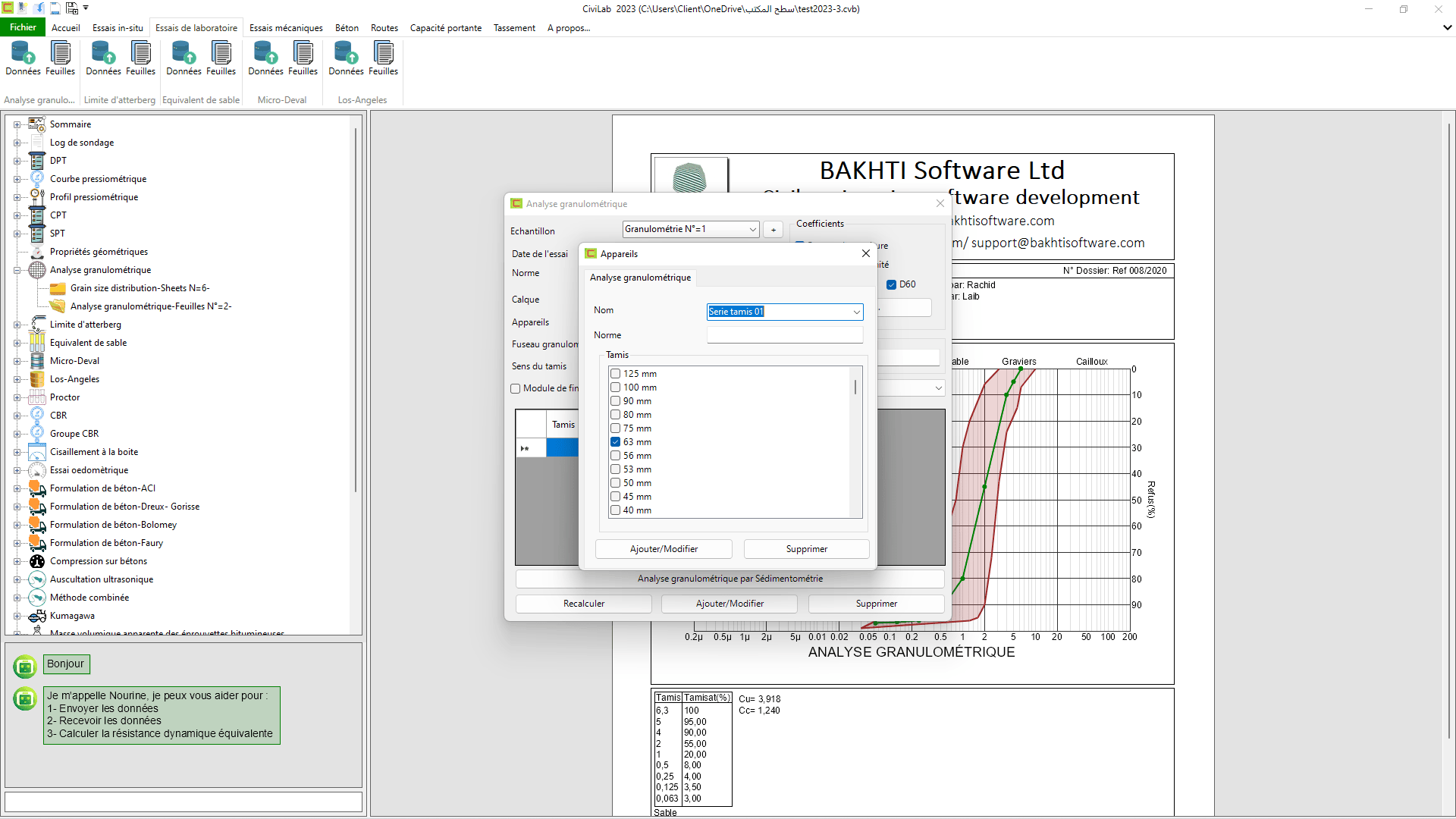
Task: Click the Recalculer button
Action: (584, 604)
